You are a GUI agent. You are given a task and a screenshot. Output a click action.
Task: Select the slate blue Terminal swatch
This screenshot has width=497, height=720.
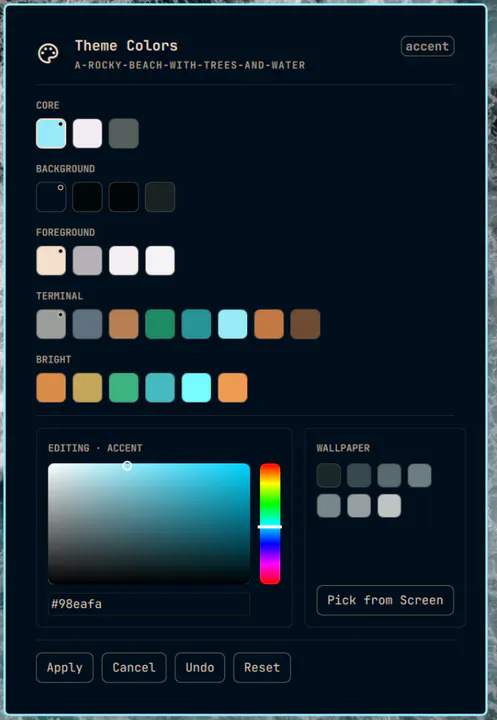click(87, 324)
